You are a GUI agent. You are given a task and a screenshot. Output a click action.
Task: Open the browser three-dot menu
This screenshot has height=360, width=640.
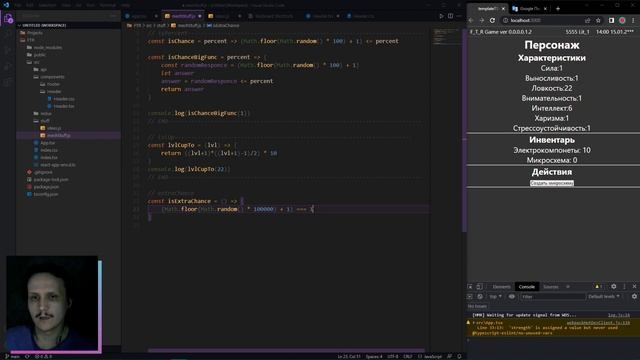tap(633, 20)
